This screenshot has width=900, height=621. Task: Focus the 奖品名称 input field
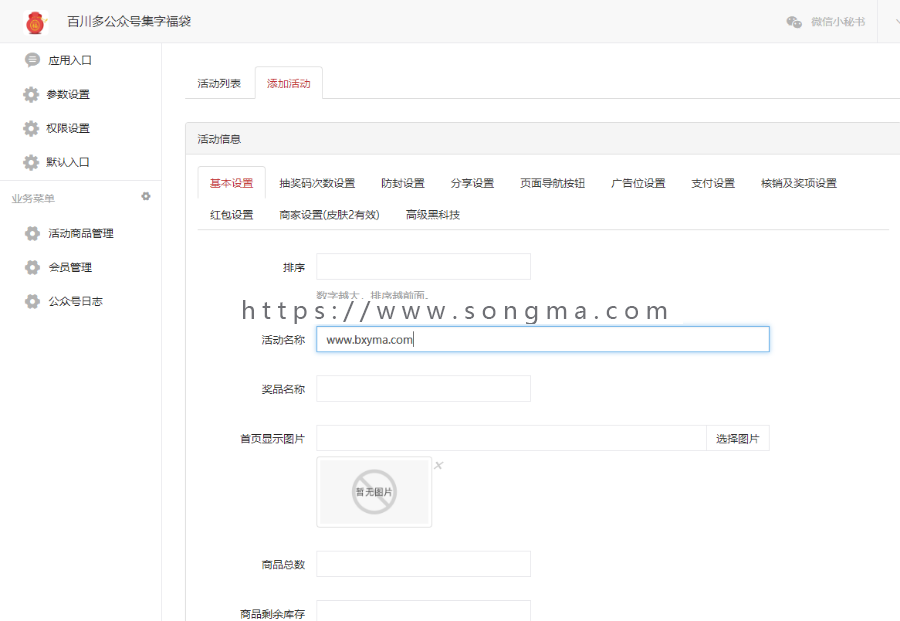click(x=424, y=389)
